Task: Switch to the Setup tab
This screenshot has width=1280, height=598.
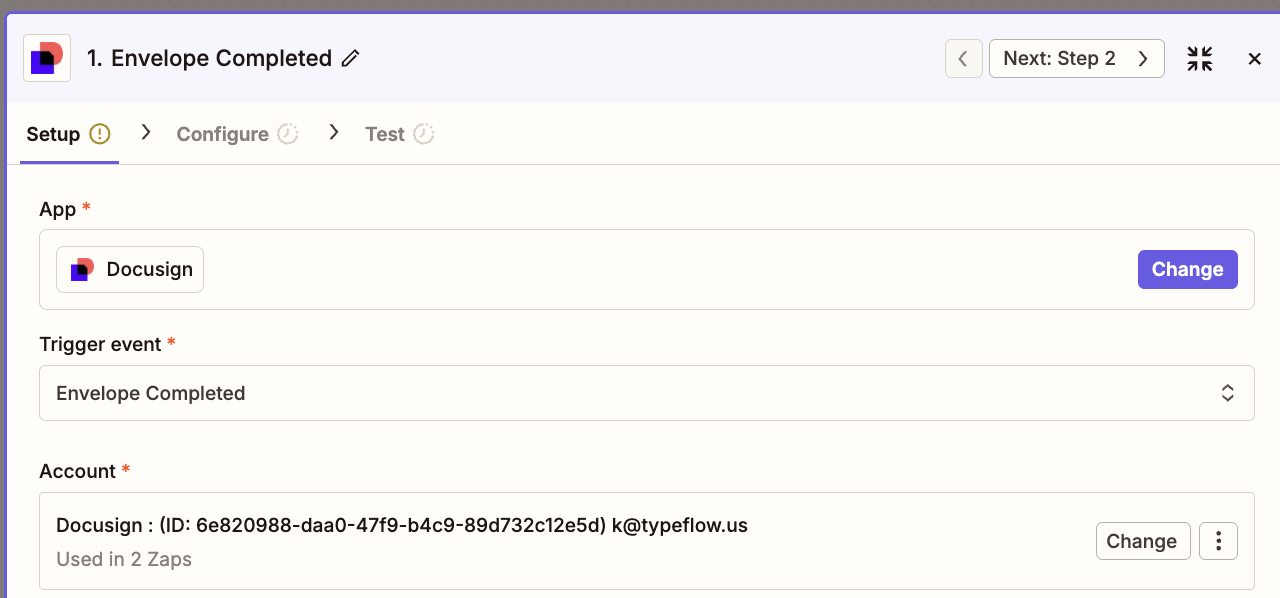Action: [53, 134]
